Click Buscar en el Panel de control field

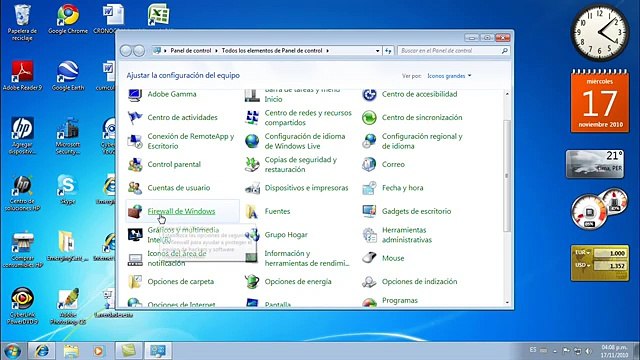(453, 51)
